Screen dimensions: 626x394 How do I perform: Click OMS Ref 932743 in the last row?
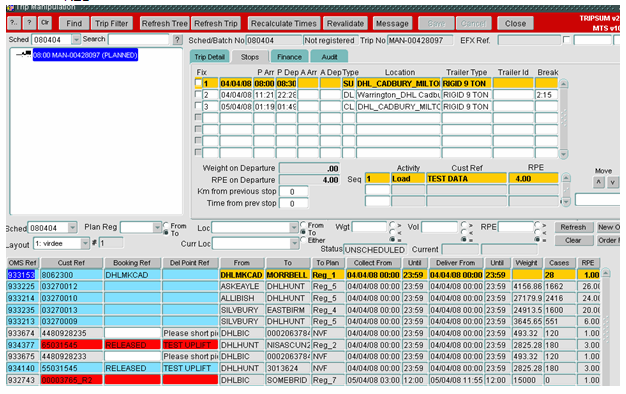click(22, 380)
